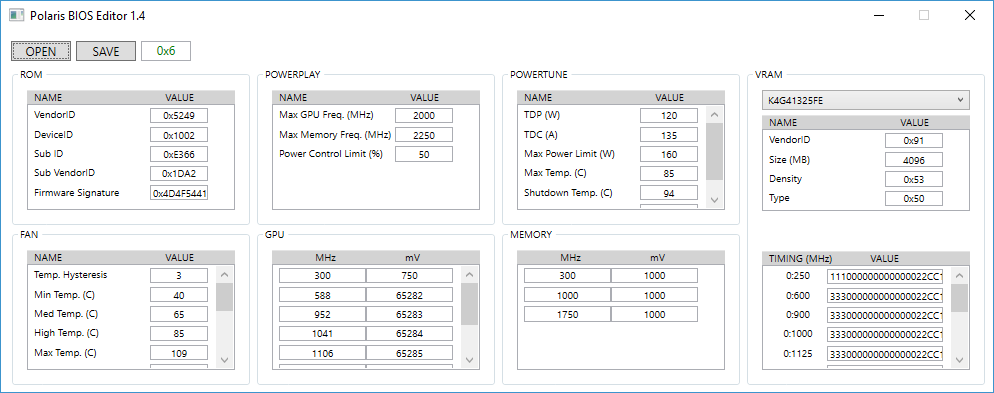Open the K4G41325FE VRAM dropdown
Screen dimensions: 994x393
pos(865,100)
